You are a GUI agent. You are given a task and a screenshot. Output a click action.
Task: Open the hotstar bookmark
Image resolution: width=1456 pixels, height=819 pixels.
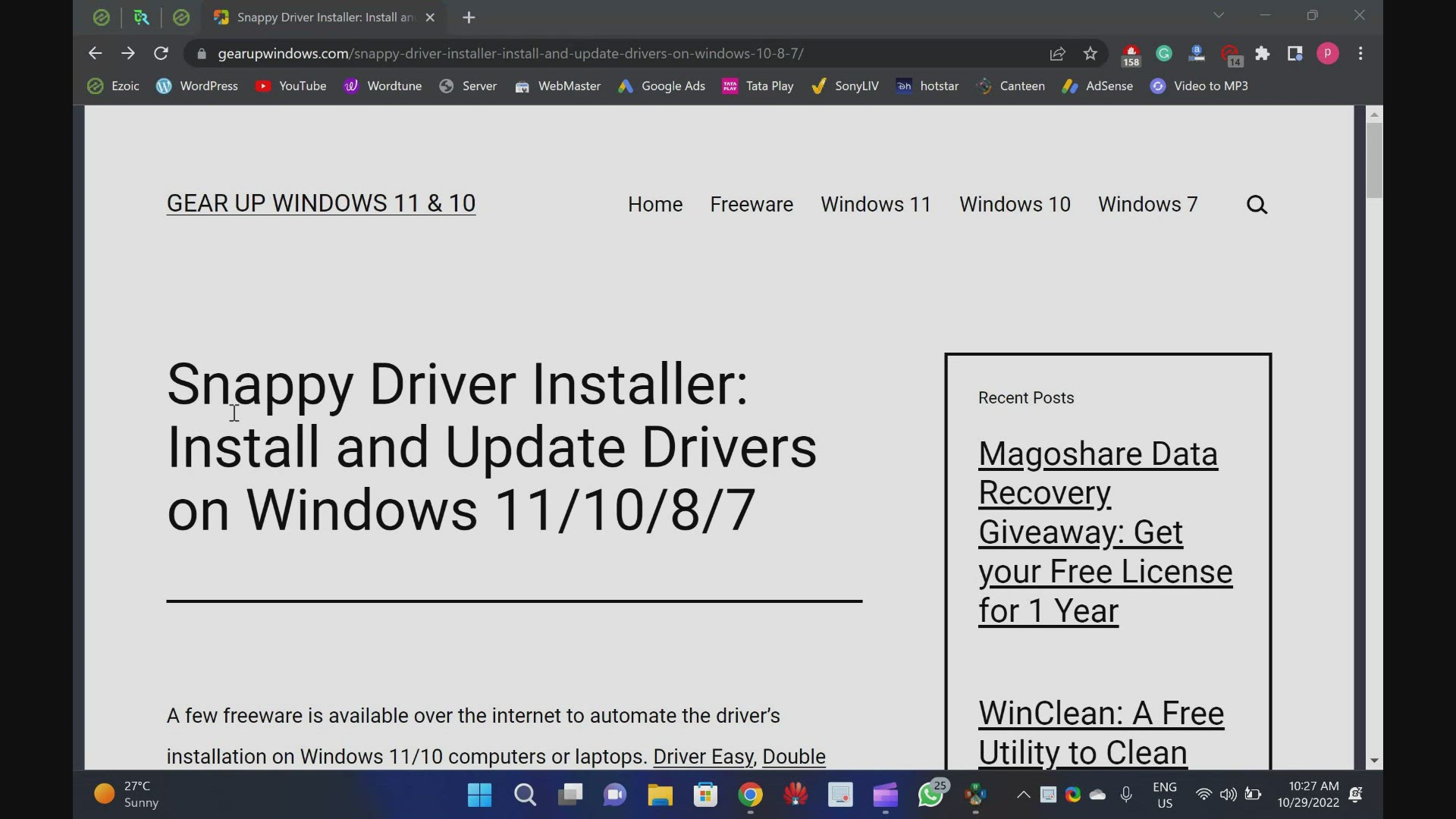[x=927, y=86]
